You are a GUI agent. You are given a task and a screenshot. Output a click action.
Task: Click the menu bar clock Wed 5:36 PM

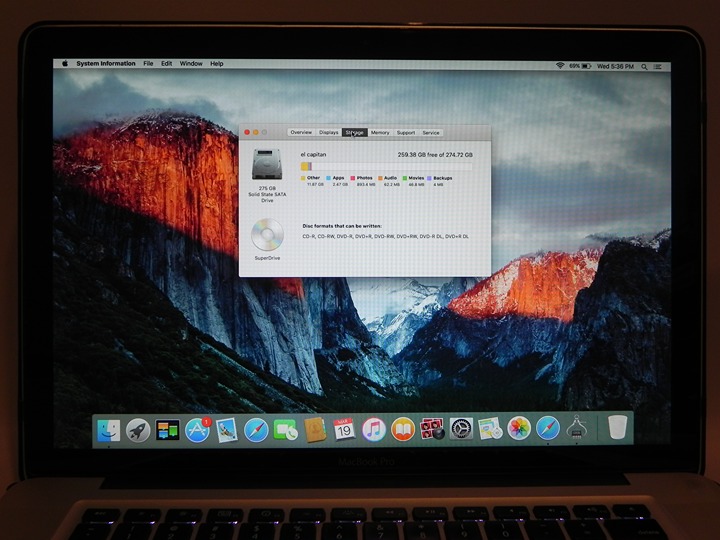click(x=615, y=67)
